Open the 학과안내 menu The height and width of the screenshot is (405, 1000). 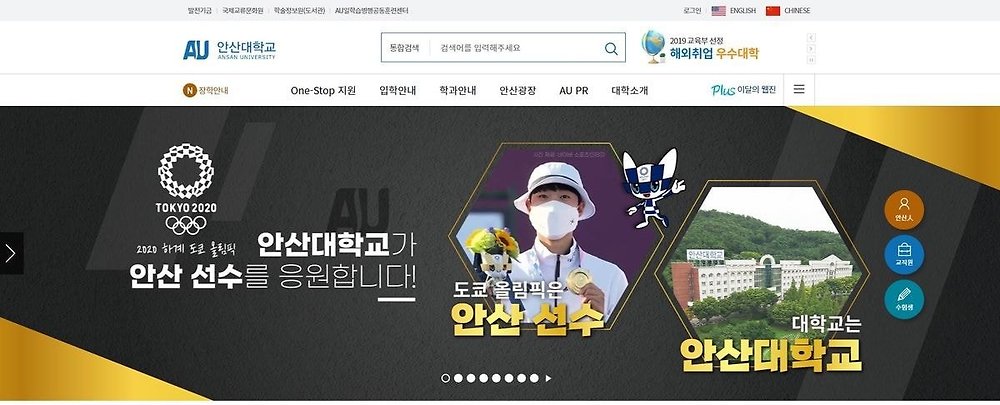pyautogui.click(x=457, y=91)
